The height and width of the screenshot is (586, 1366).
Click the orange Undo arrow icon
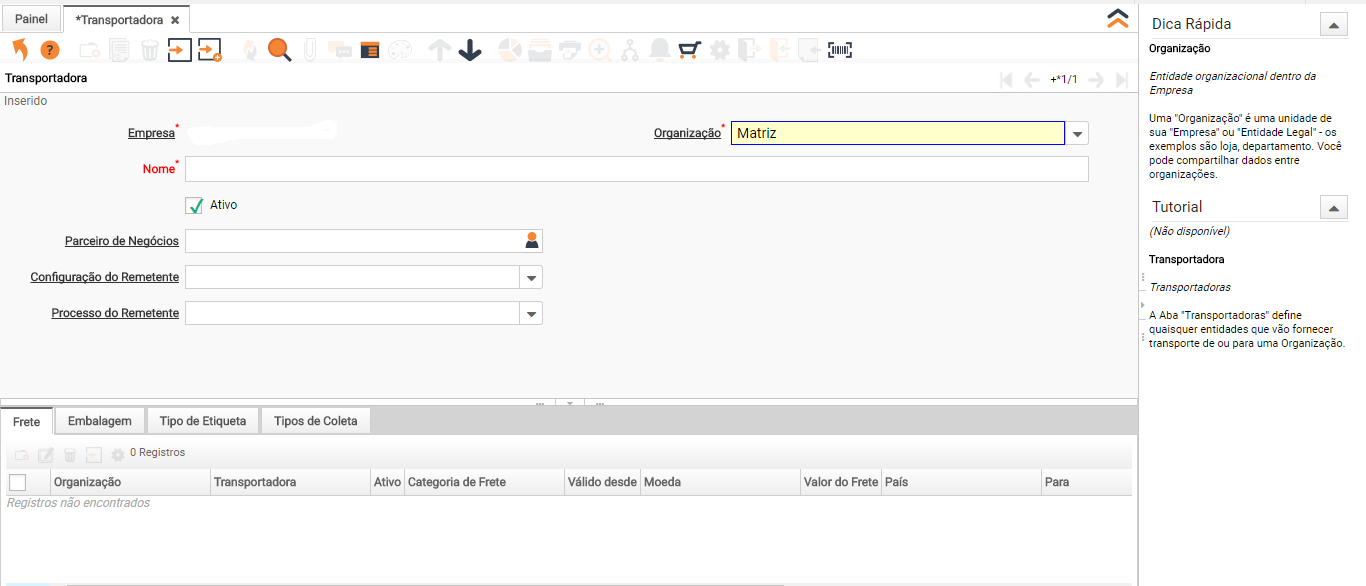[20, 50]
